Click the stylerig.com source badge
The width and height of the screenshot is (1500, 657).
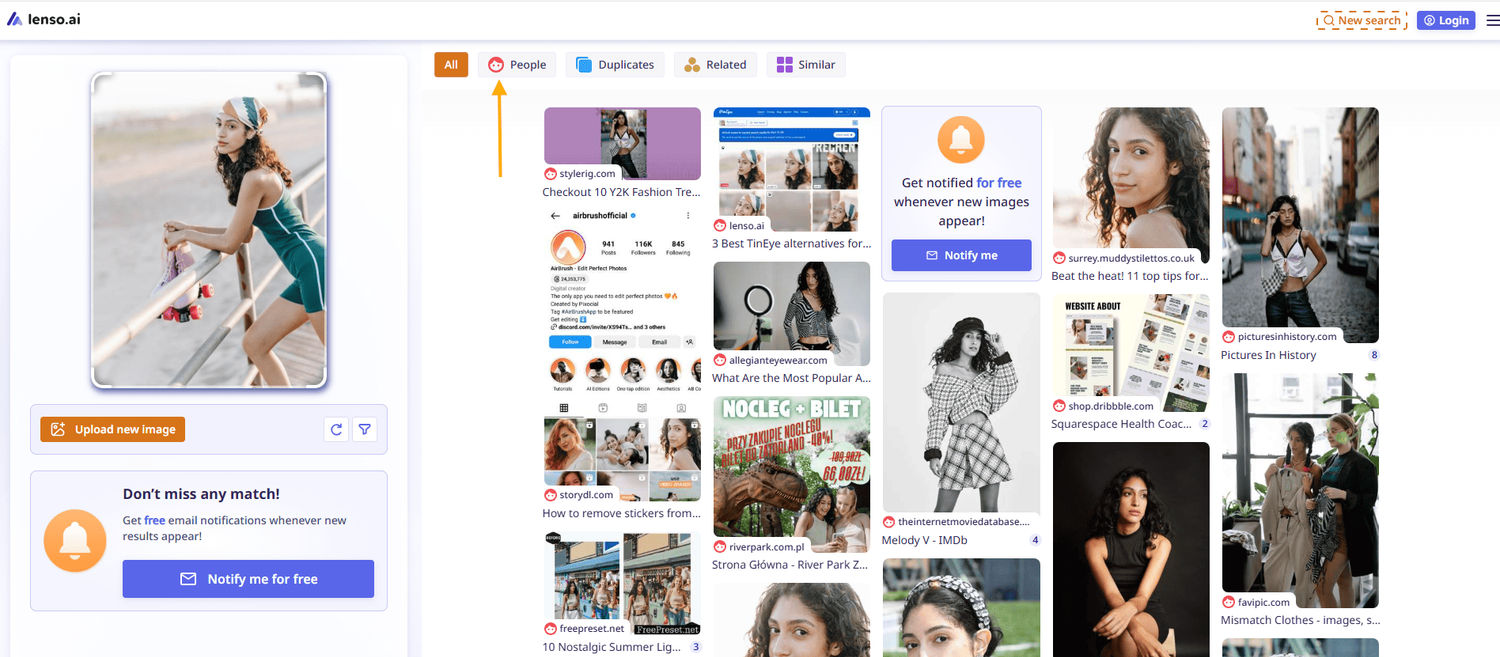pos(580,174)
